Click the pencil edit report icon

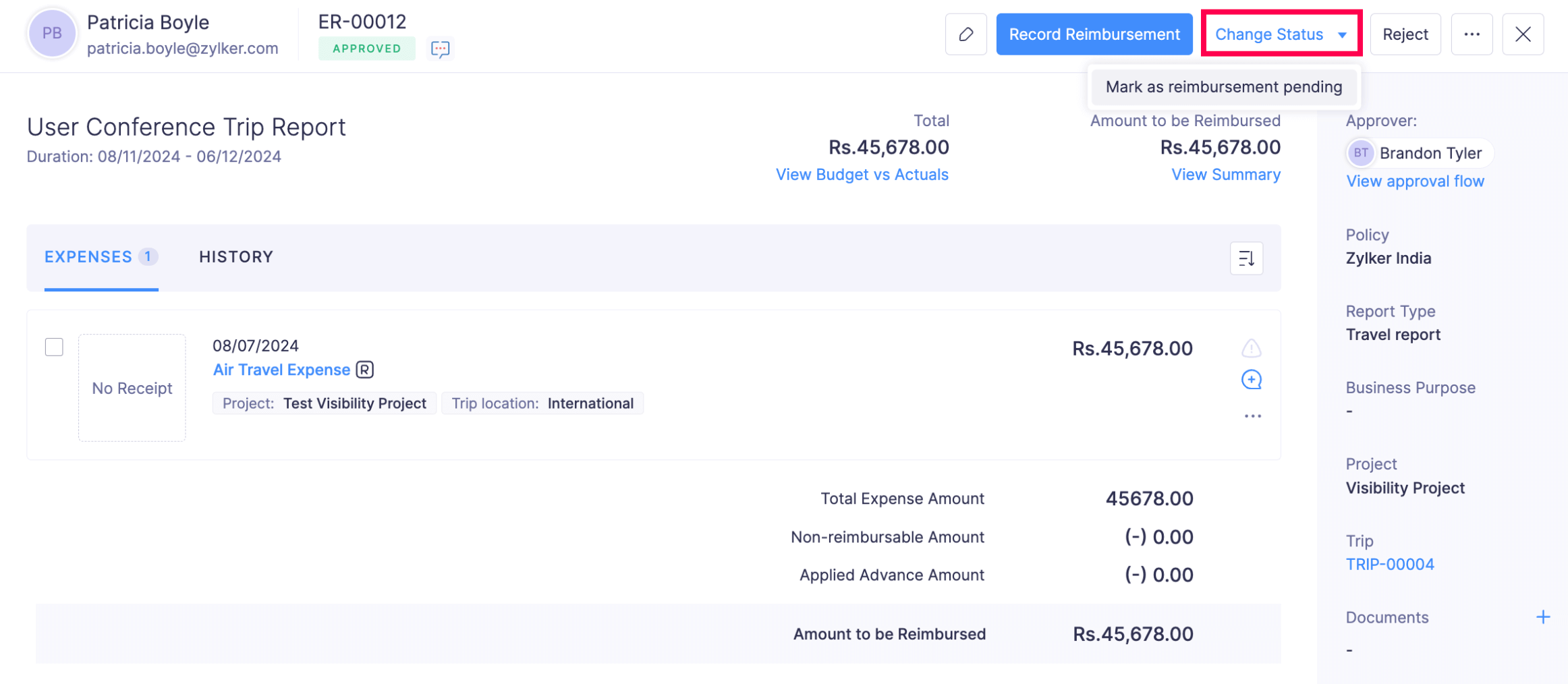pos(965,34)
